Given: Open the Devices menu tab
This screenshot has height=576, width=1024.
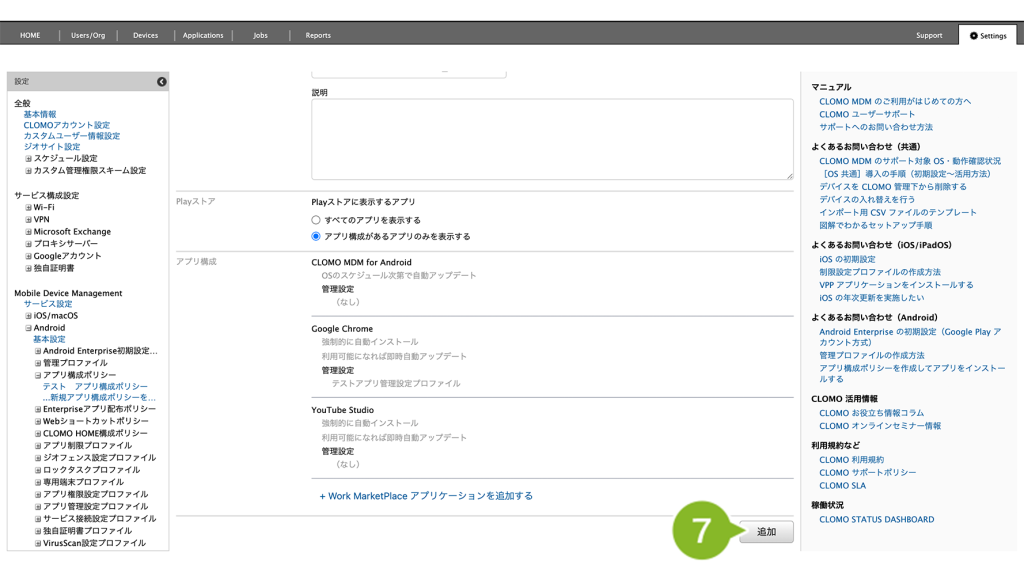Looking at the screenshot, I should tap(145, 35).
